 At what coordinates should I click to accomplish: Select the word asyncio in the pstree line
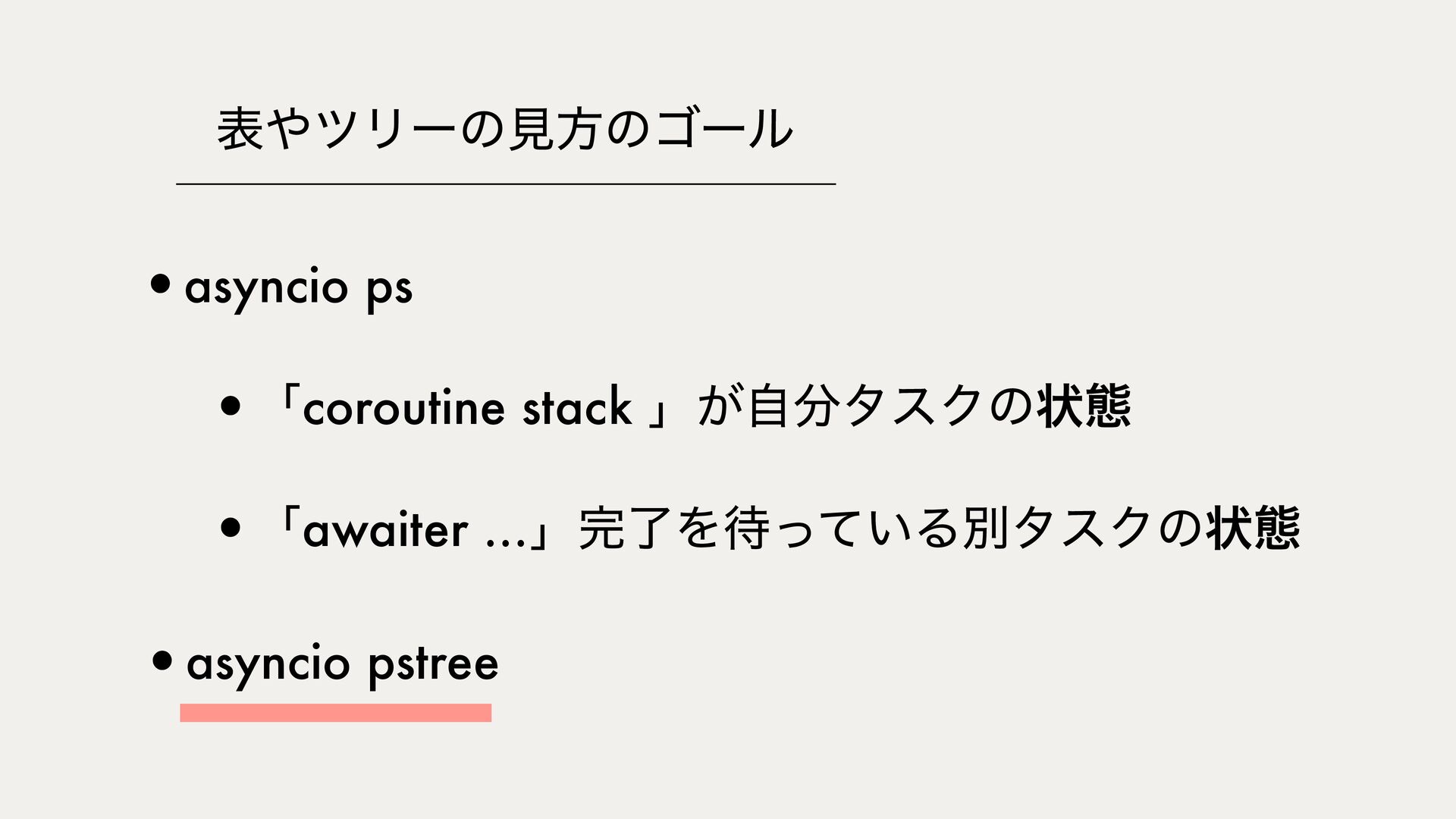point(268,665)
